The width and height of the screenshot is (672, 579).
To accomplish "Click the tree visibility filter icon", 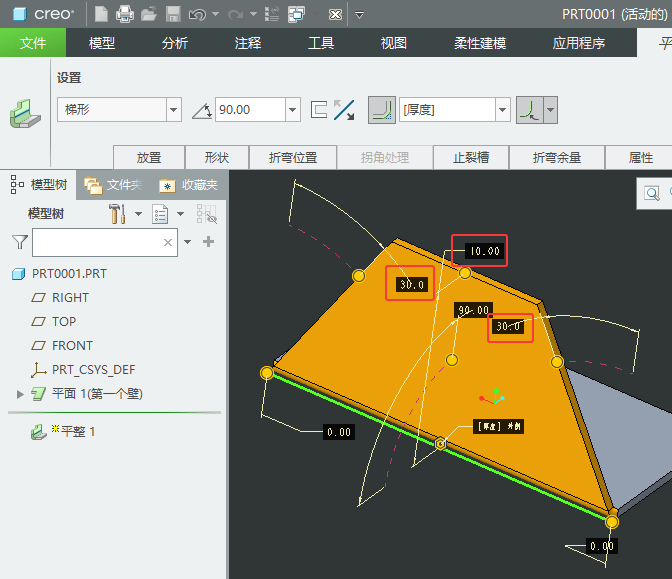I will [x=207, y=213].
